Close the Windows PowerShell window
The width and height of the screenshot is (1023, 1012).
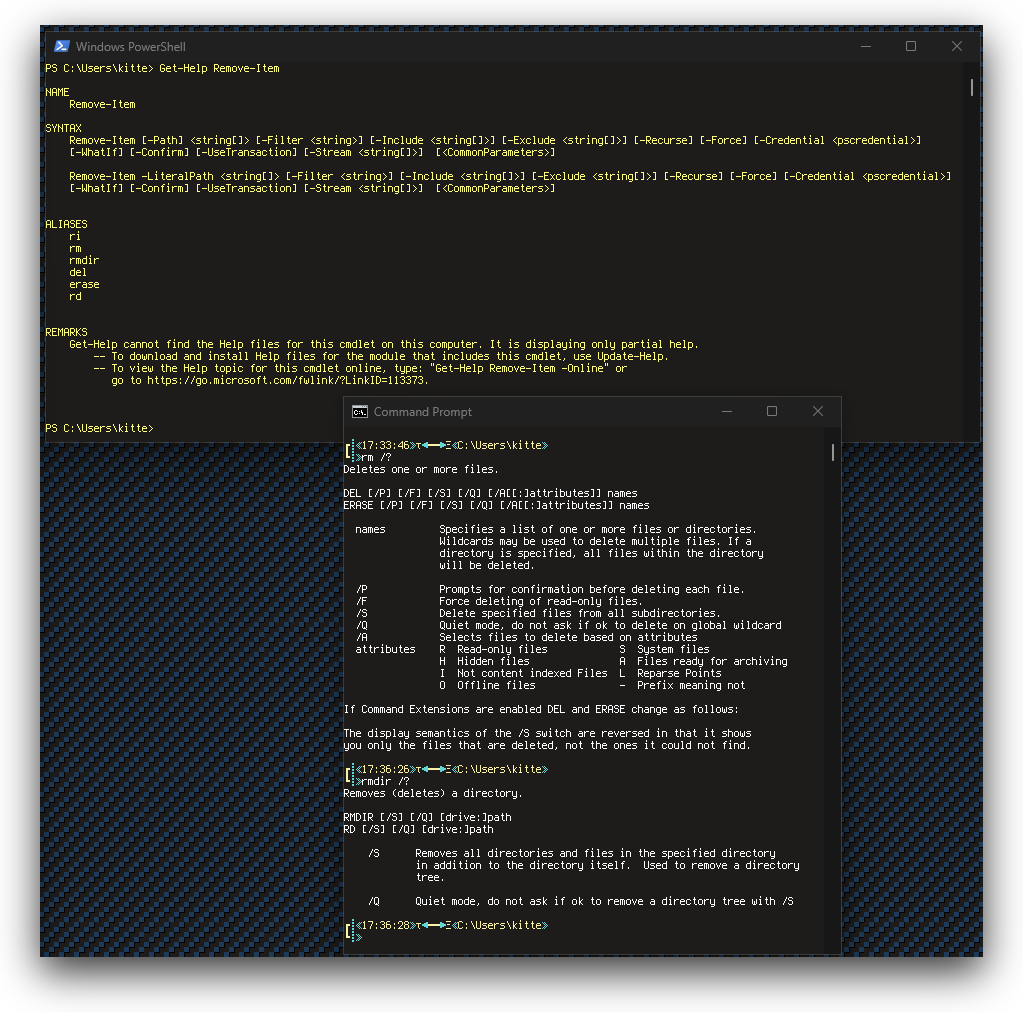[x=956, y=46]
